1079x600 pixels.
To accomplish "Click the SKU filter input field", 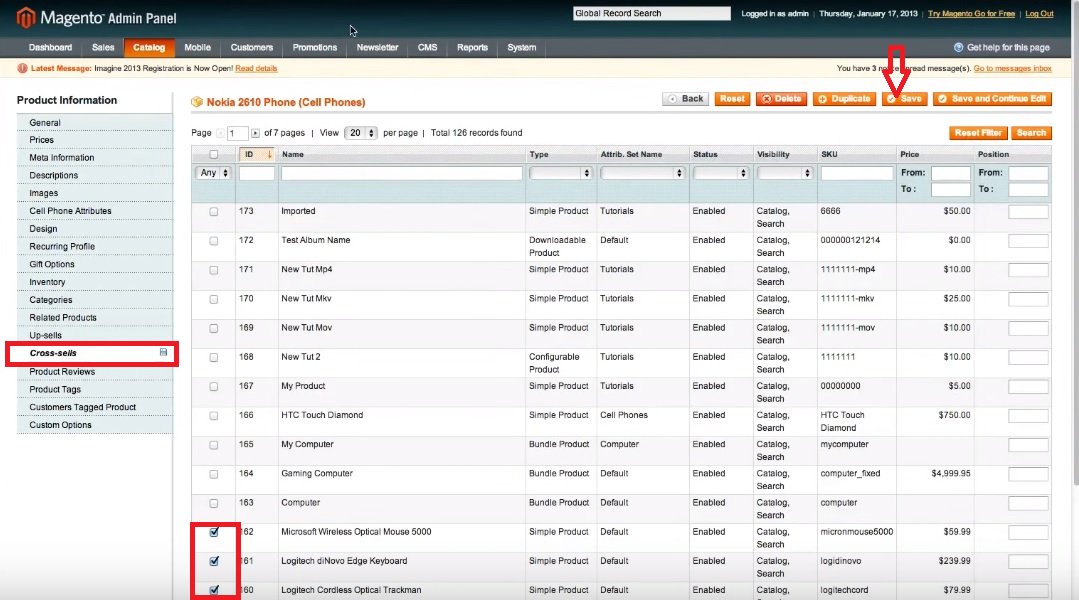I will (x=857, y=173).
